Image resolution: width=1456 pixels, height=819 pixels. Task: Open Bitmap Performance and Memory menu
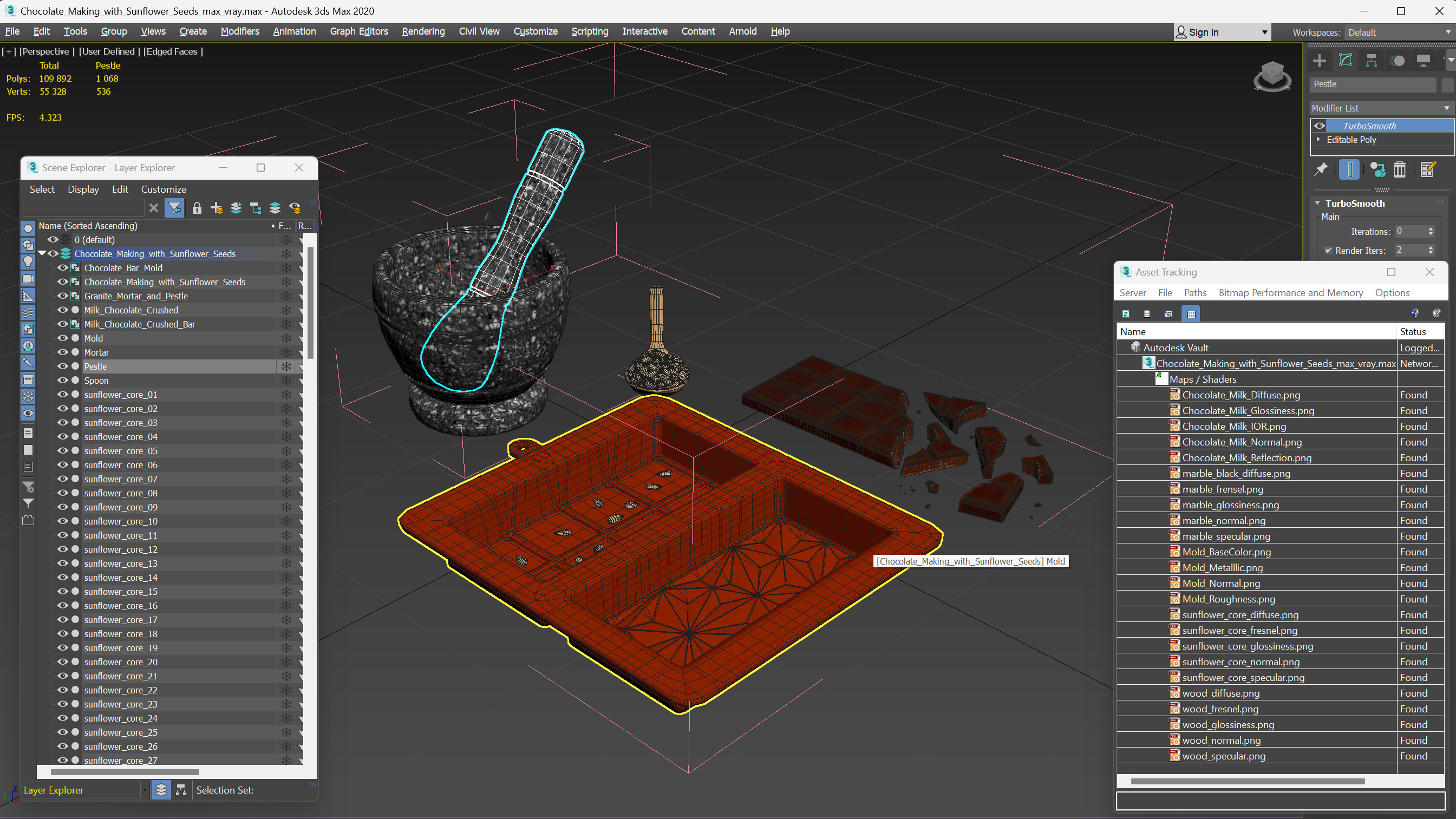point(1290,293)
